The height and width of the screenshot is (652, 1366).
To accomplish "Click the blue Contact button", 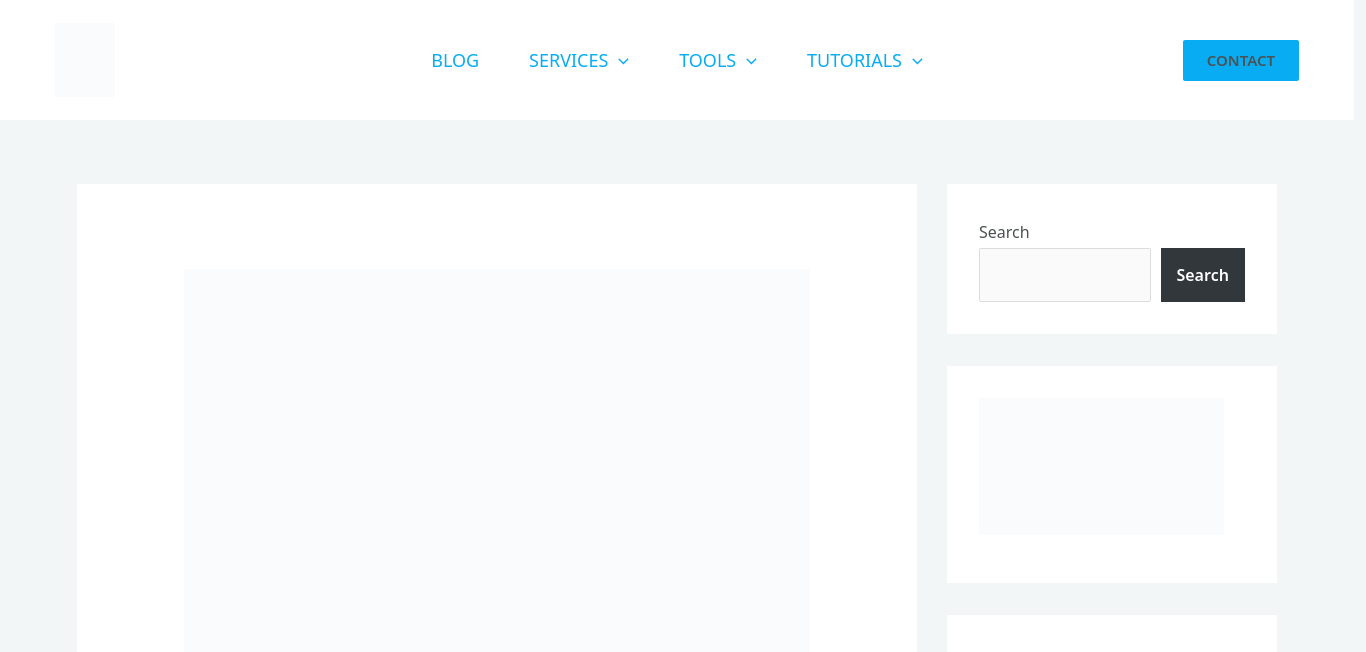I will pos(1240,60).
